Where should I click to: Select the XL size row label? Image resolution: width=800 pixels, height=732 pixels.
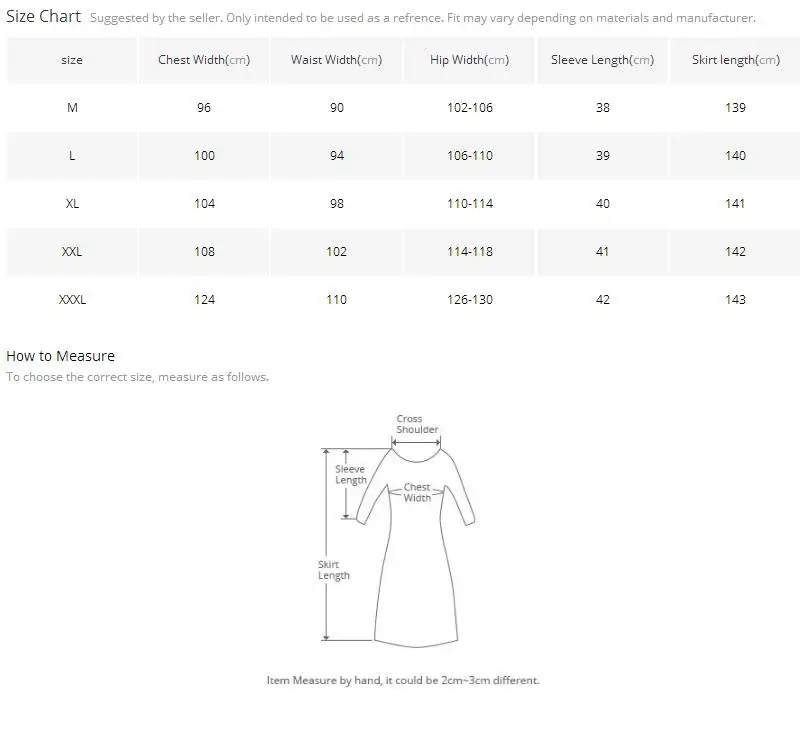click(x=72, y=204)
